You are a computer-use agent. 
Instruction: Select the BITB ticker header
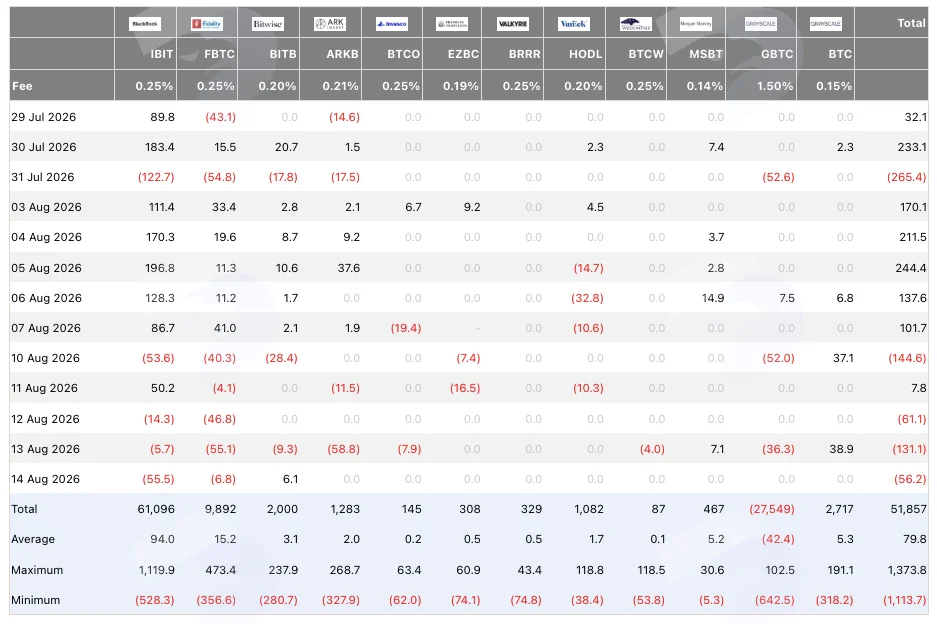point(283,54)
